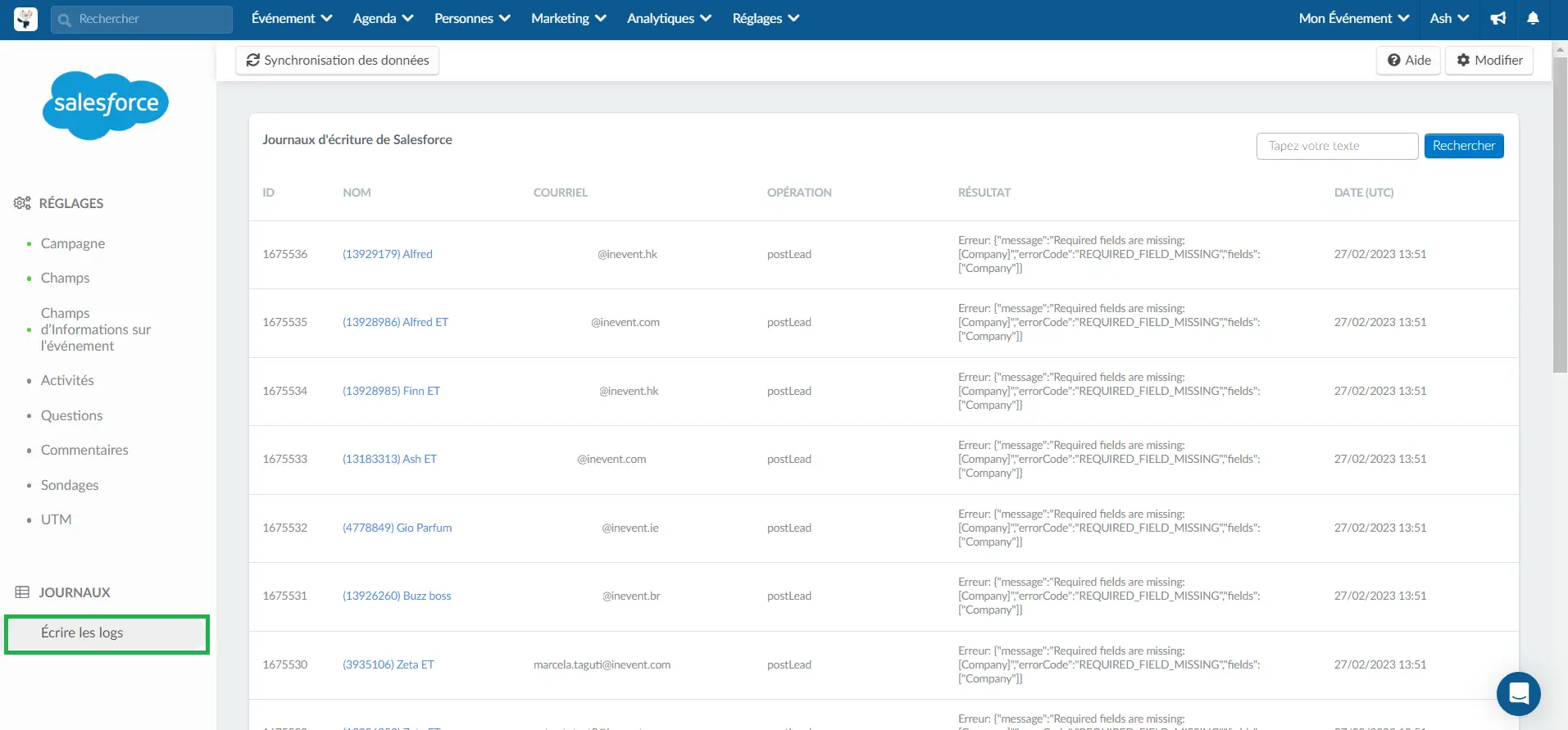Image resolution: width=1568 pixels, height=730 pixels.
Task: Open the (13183313) Ash ET record
Action: [389, 459]
